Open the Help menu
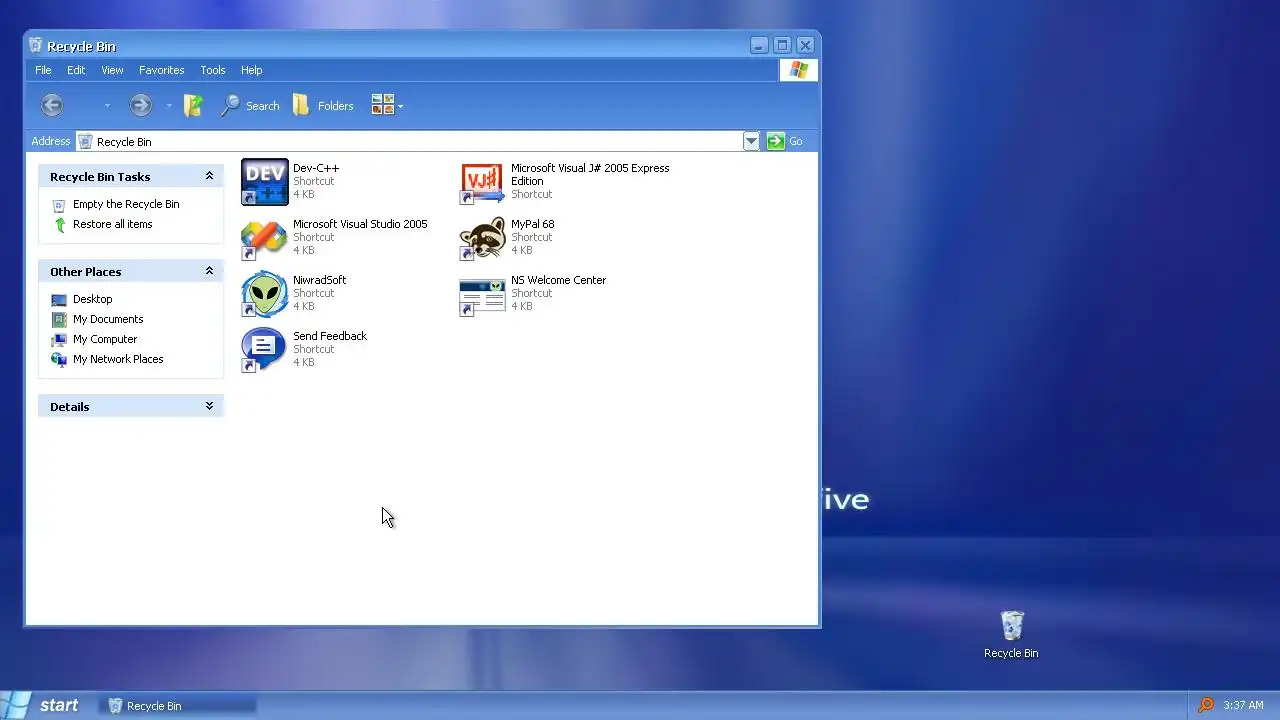The width and height of the screenshot is (1280, 720). pyautogui.click(x=251, y=70)
